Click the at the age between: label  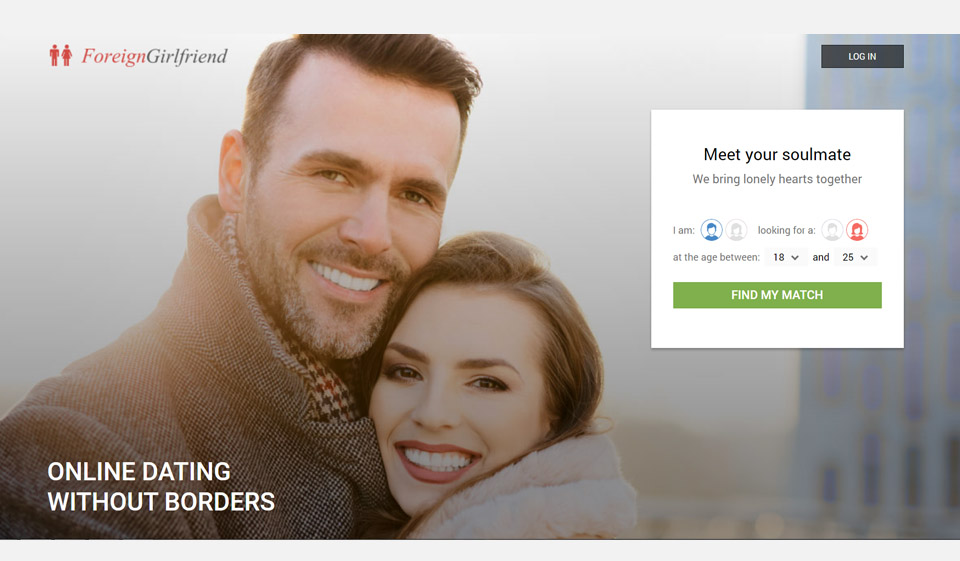[716, 257]
